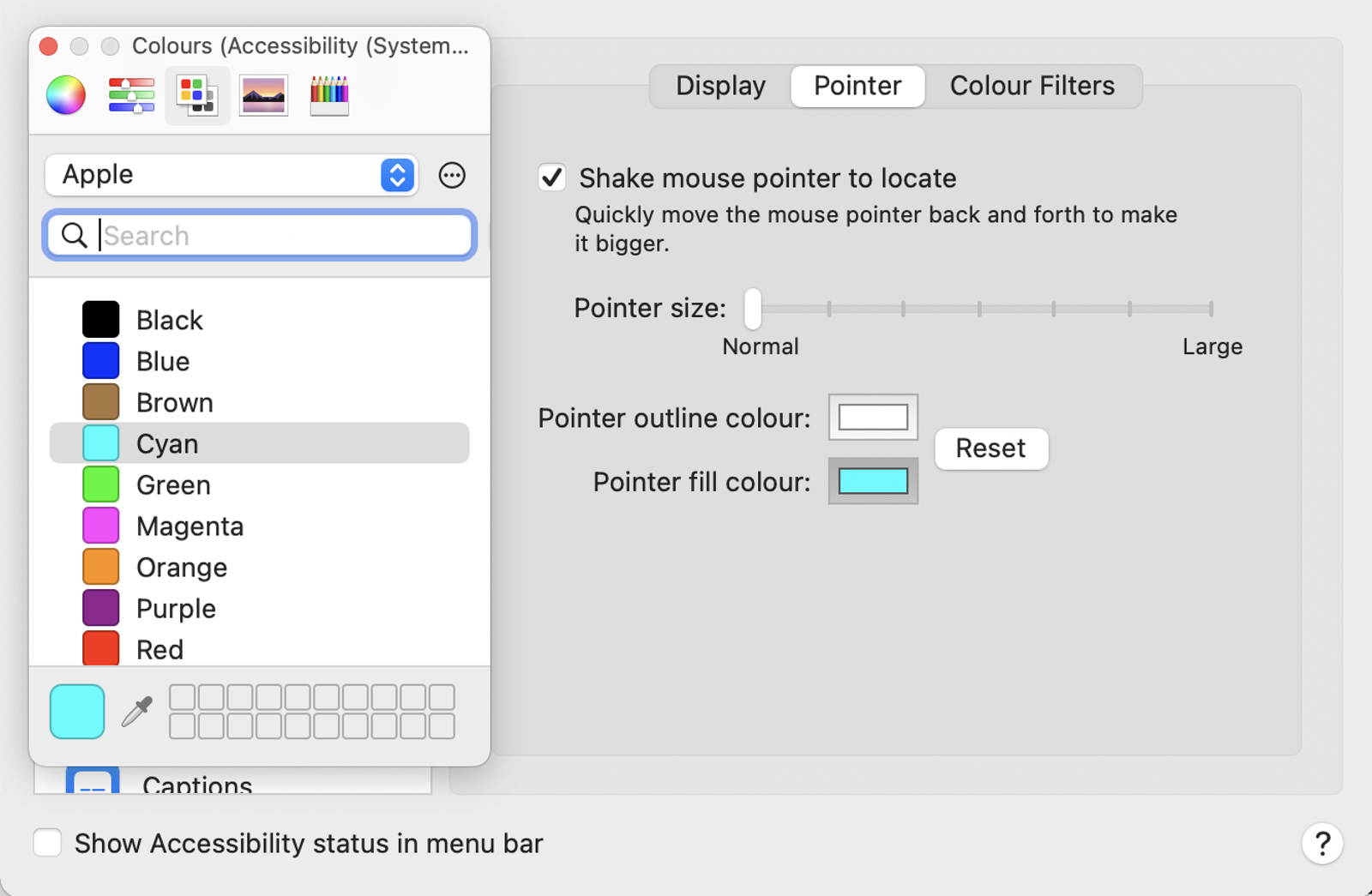
Task: Switch to the Colour Filters tab
Action: click(x=1032, y=87)
